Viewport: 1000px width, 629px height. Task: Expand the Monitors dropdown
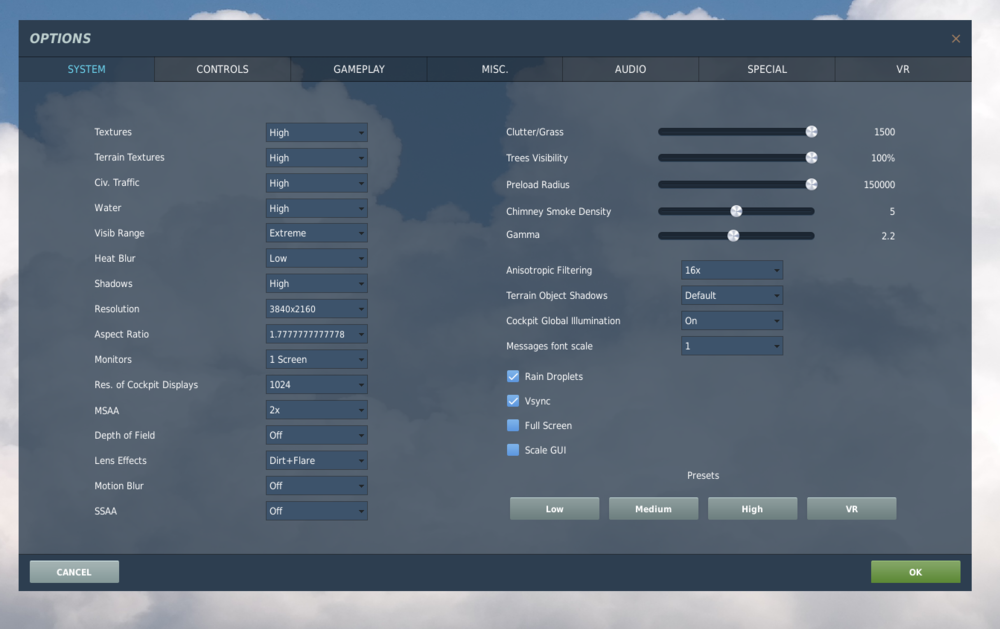[x=316, y=359]
